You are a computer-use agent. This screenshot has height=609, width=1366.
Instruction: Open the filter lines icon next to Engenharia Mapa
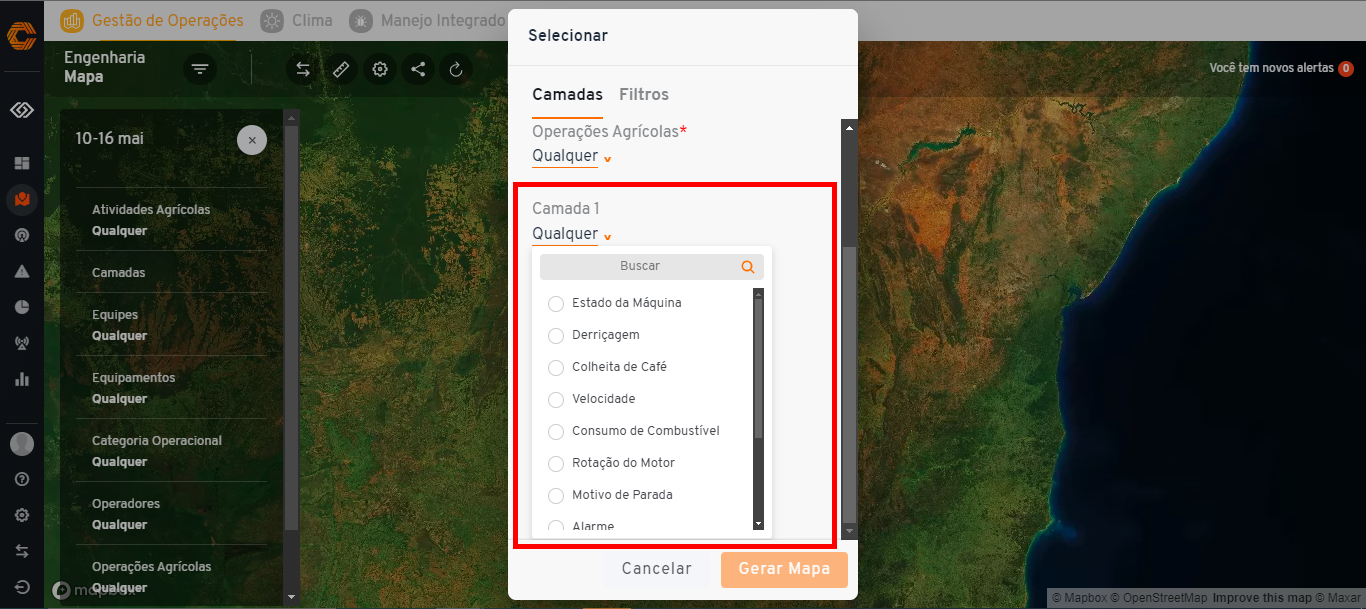point(200,69)
